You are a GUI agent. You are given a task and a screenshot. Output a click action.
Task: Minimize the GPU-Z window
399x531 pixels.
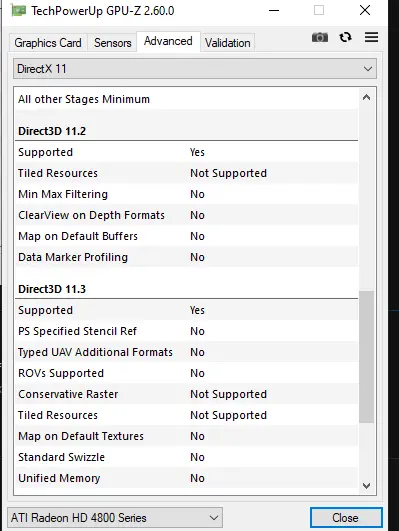tap(274, 10)
